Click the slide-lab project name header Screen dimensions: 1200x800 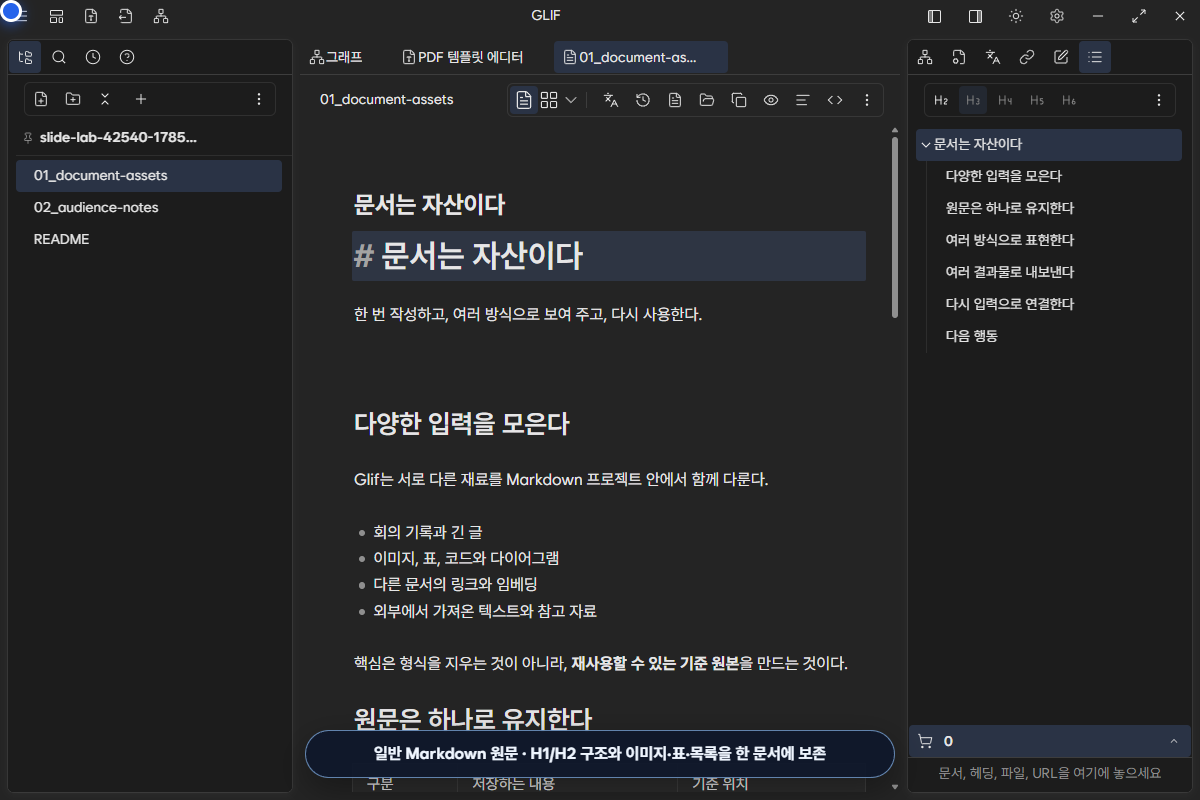118,137
